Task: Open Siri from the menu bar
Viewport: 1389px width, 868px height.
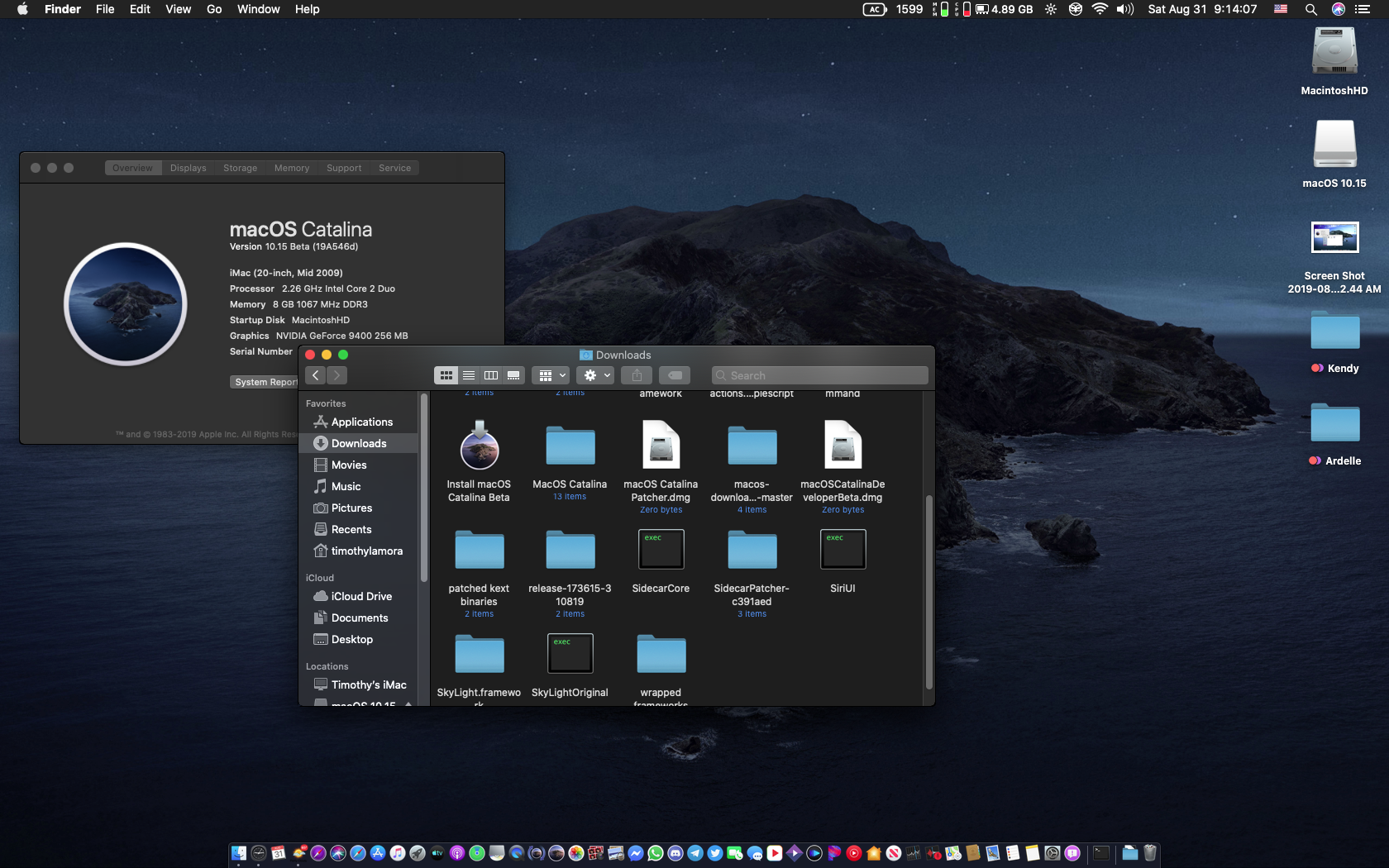Action: 1339,9
